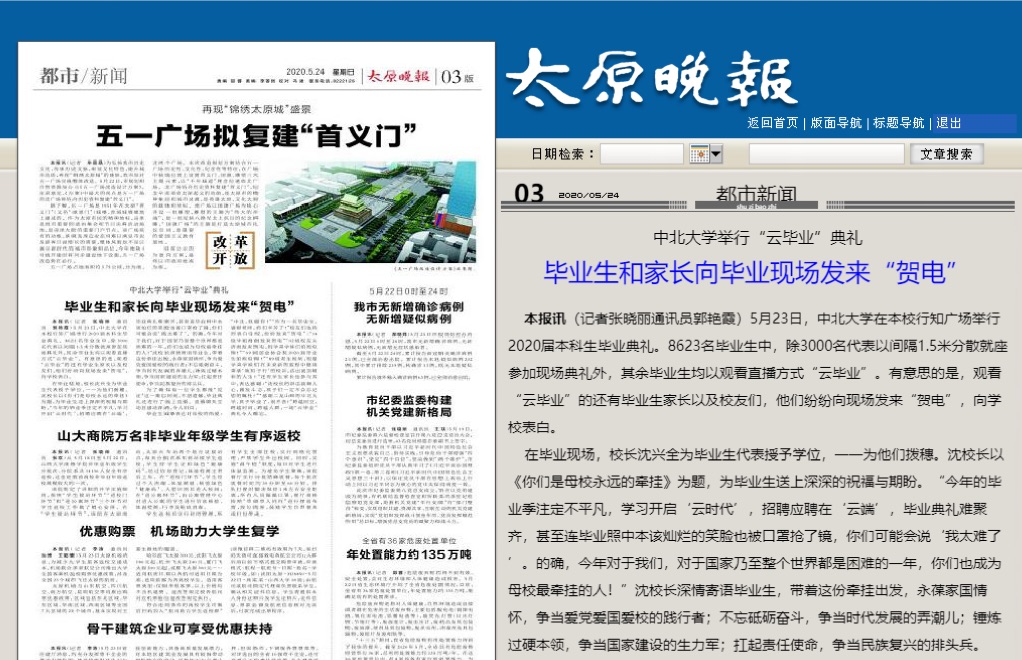Open the 五一广场拟复建"首义门" headline on the page image
The height and width of the screenshot is (660, 1022).
coord(256,136)
